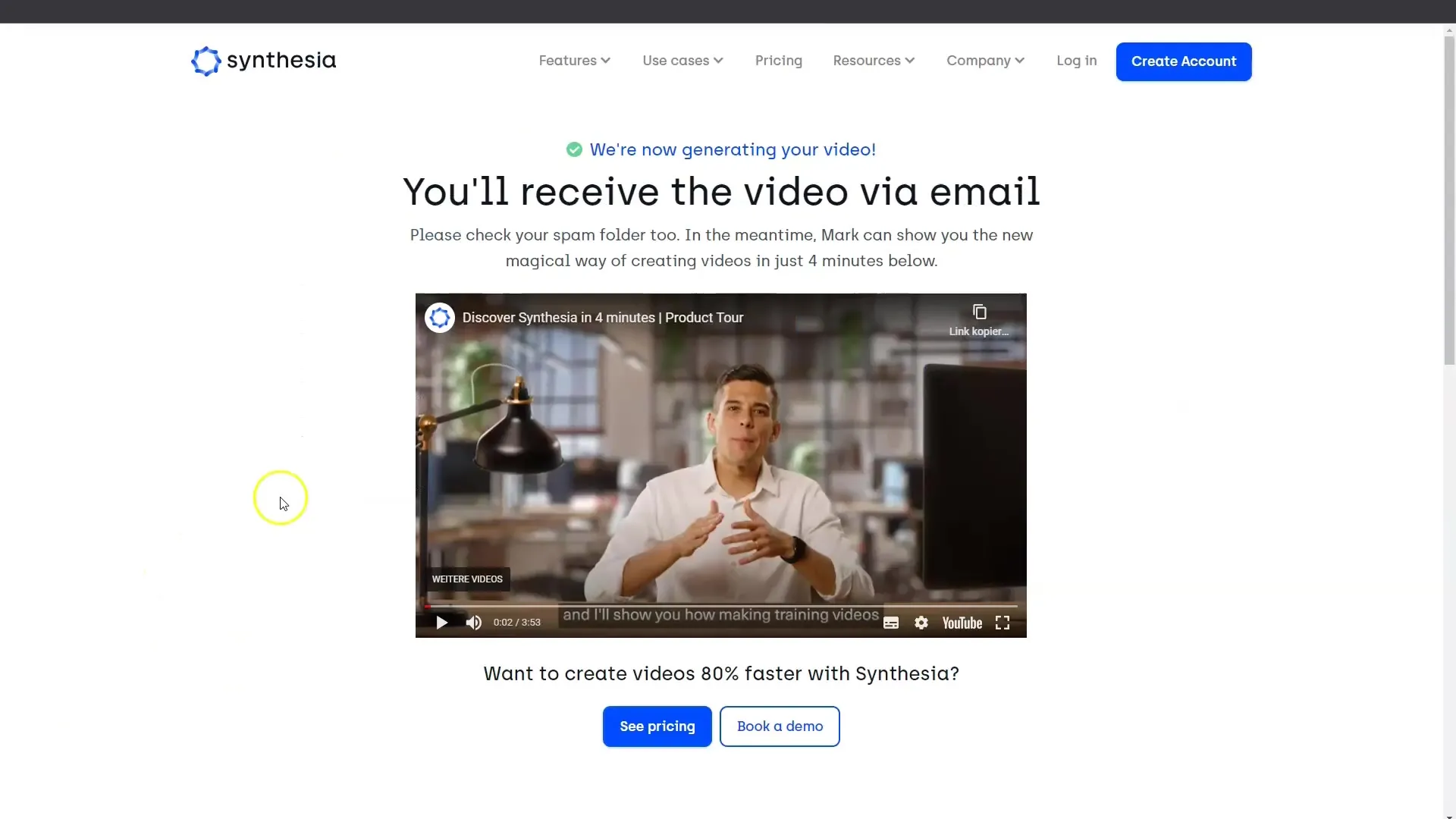Click the Weitere Videos thumbnail overlay
This screenshot has height=819, width=1456.
coord(467,578)
